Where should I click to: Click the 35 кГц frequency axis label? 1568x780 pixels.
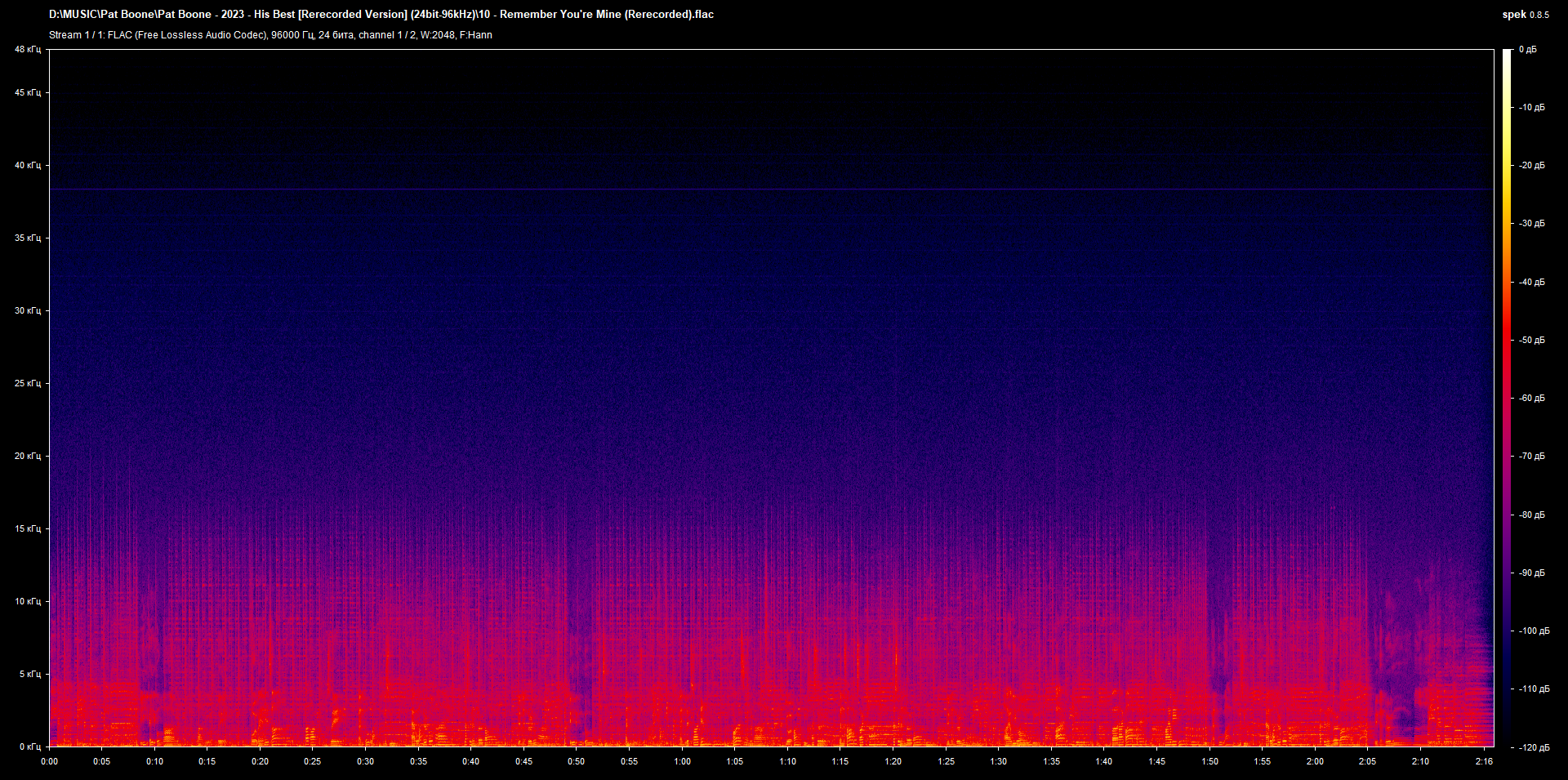coord(28,238)
